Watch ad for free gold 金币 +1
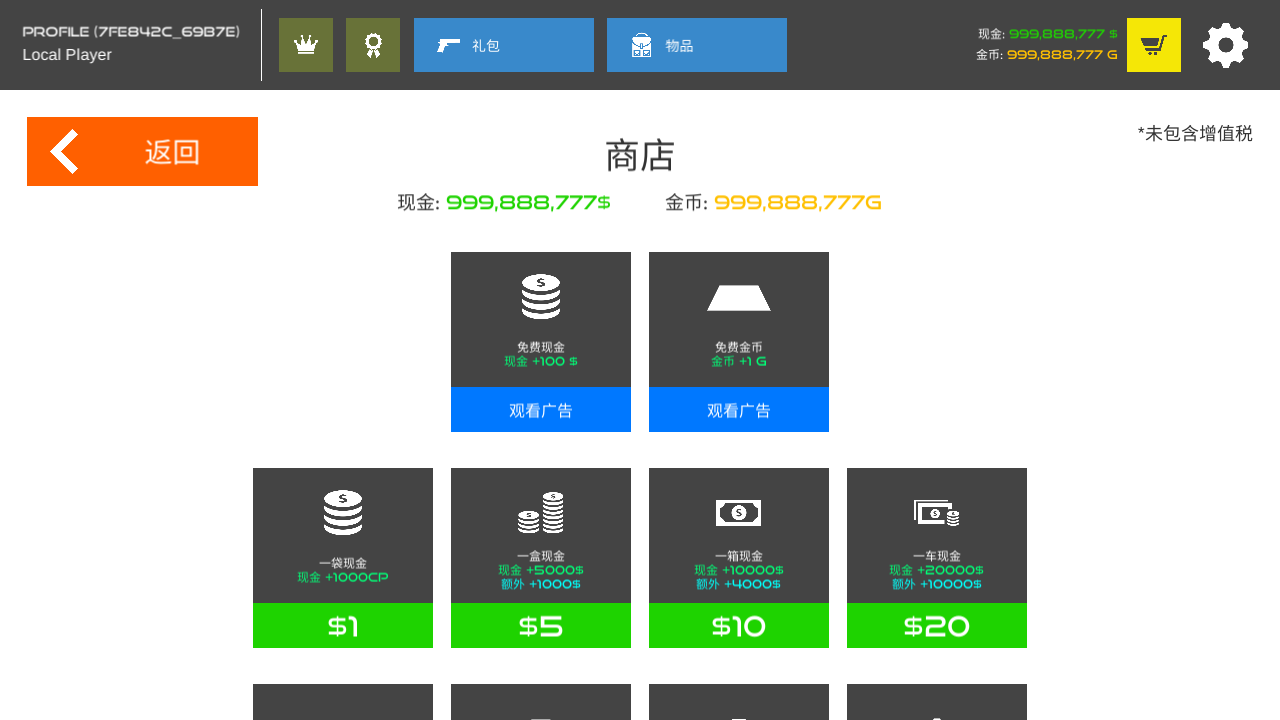This screenshot has width=1280, height=720. [x=738, y=409]
